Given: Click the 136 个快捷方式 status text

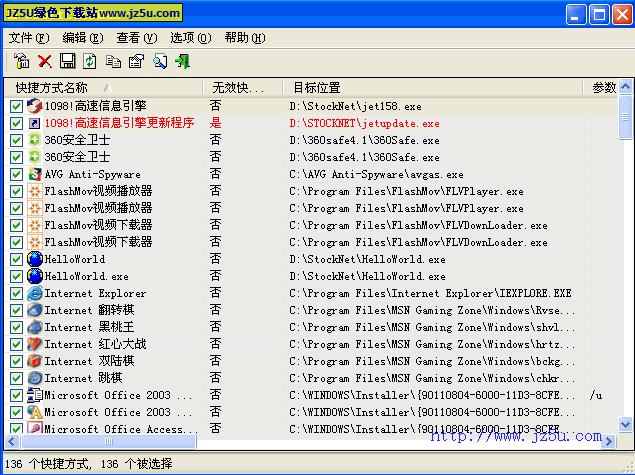Looking at the screenshot, I should (x=48, y=464).
